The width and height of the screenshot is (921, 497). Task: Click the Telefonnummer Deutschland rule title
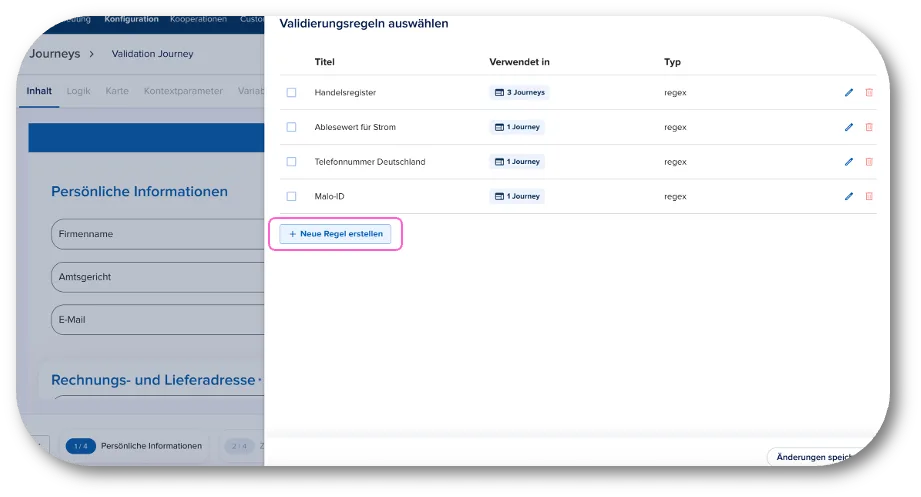369,162
